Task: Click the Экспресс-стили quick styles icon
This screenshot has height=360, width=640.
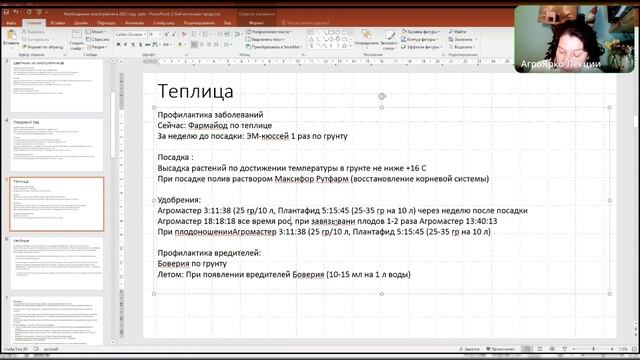Action: [x=390, y=35]
